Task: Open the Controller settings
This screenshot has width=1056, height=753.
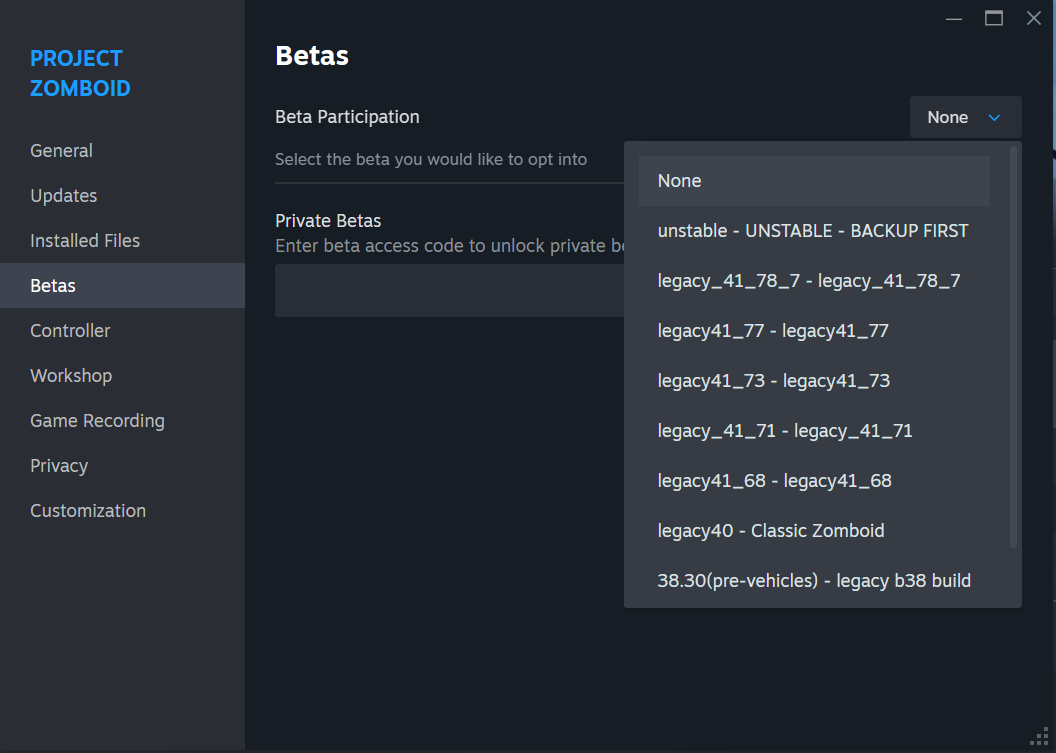Action: click(70, 331)
